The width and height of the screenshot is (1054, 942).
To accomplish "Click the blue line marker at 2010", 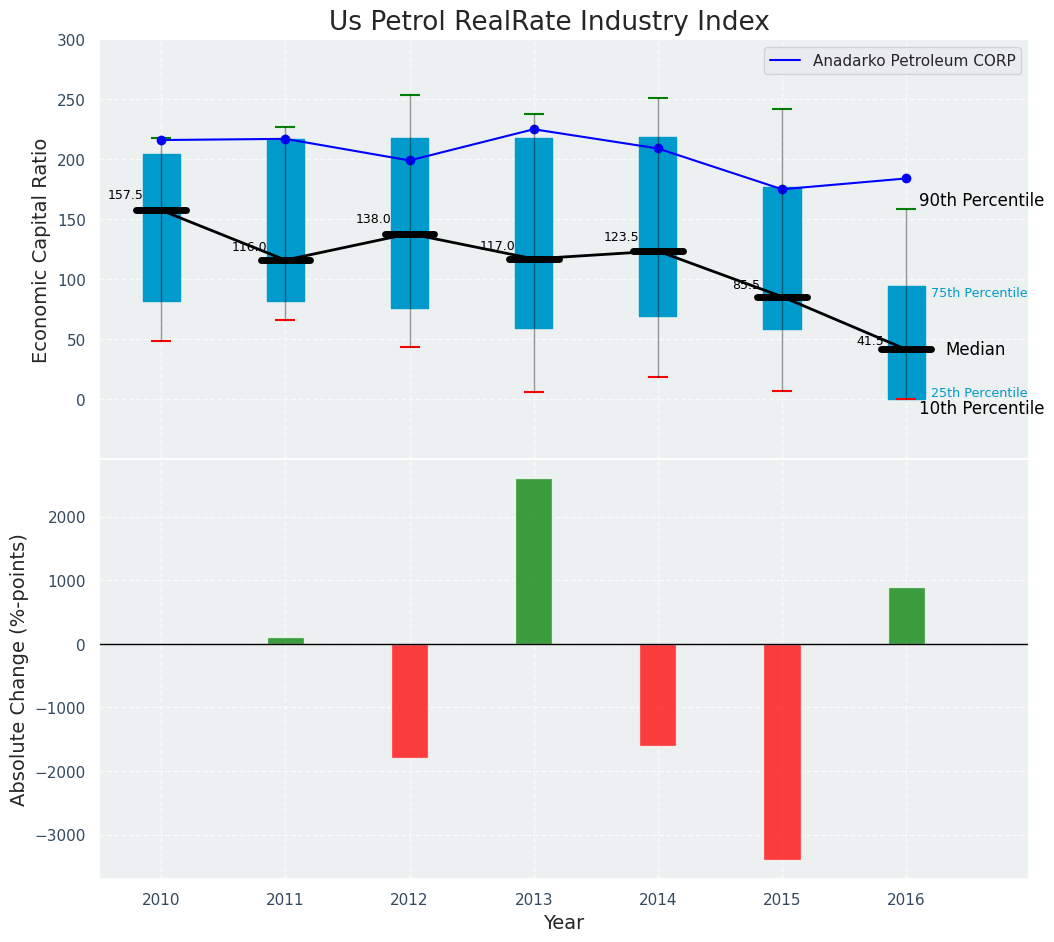I will [161, 140].
